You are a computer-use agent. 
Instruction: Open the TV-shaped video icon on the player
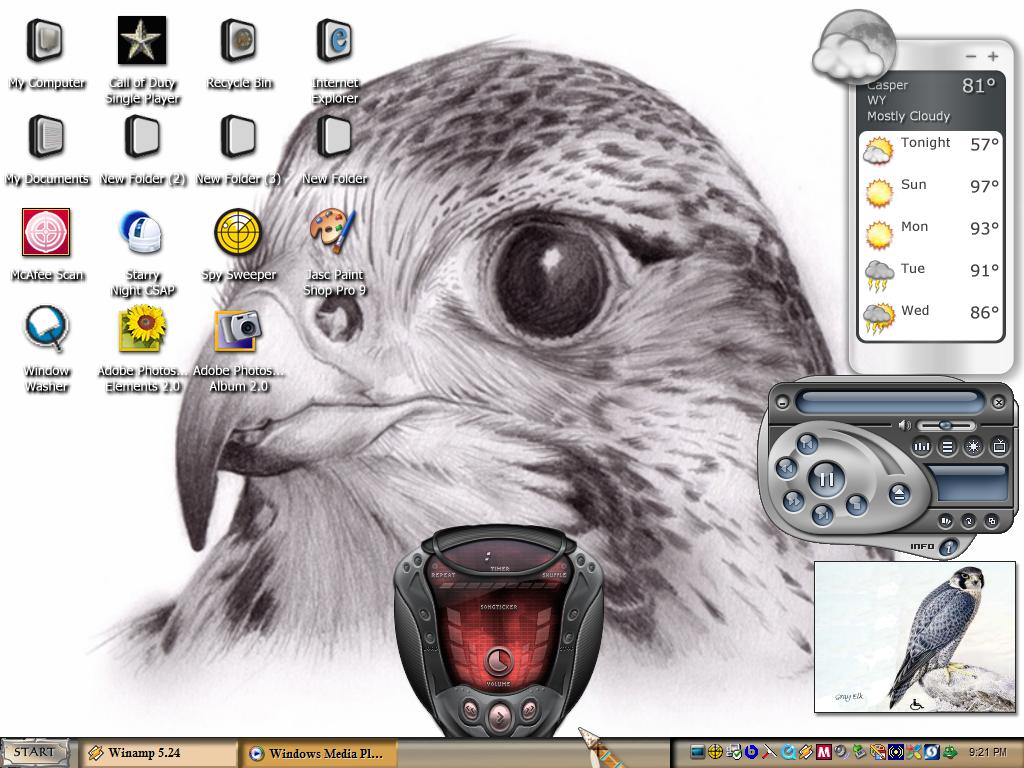pos(999,447)
